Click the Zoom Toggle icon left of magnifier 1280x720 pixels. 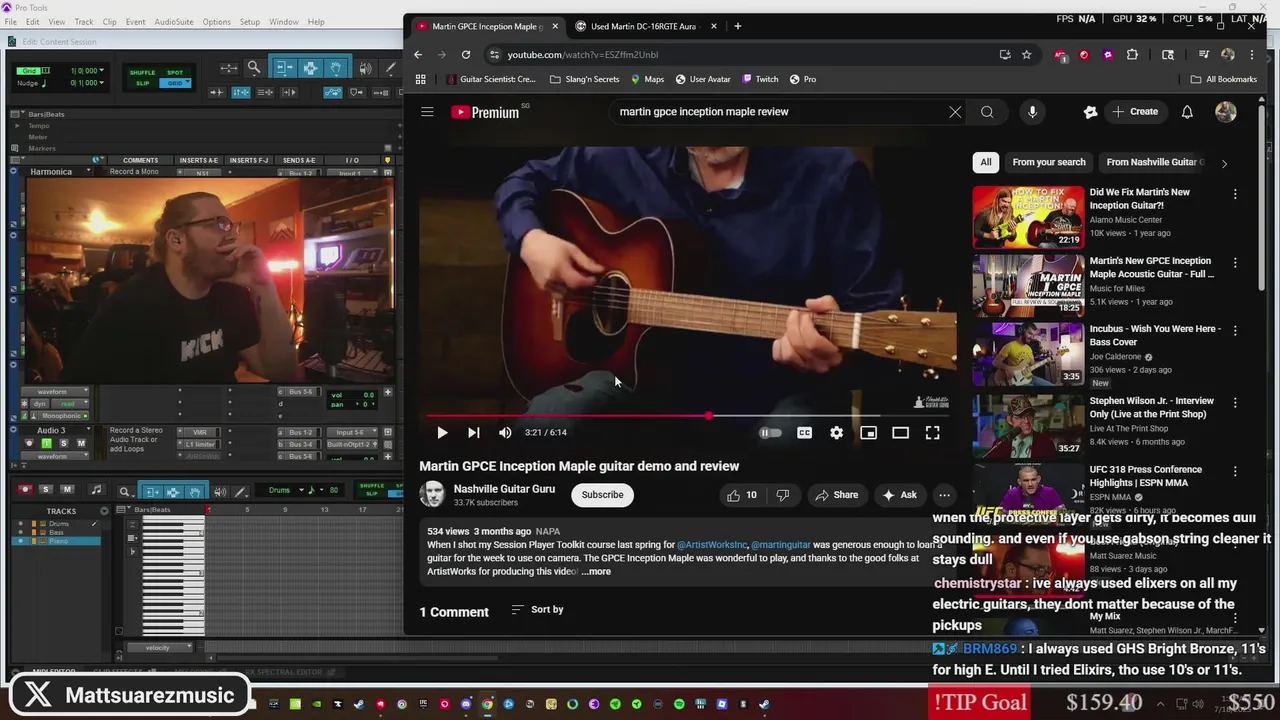pyautogui.click(x=229, y=68)
